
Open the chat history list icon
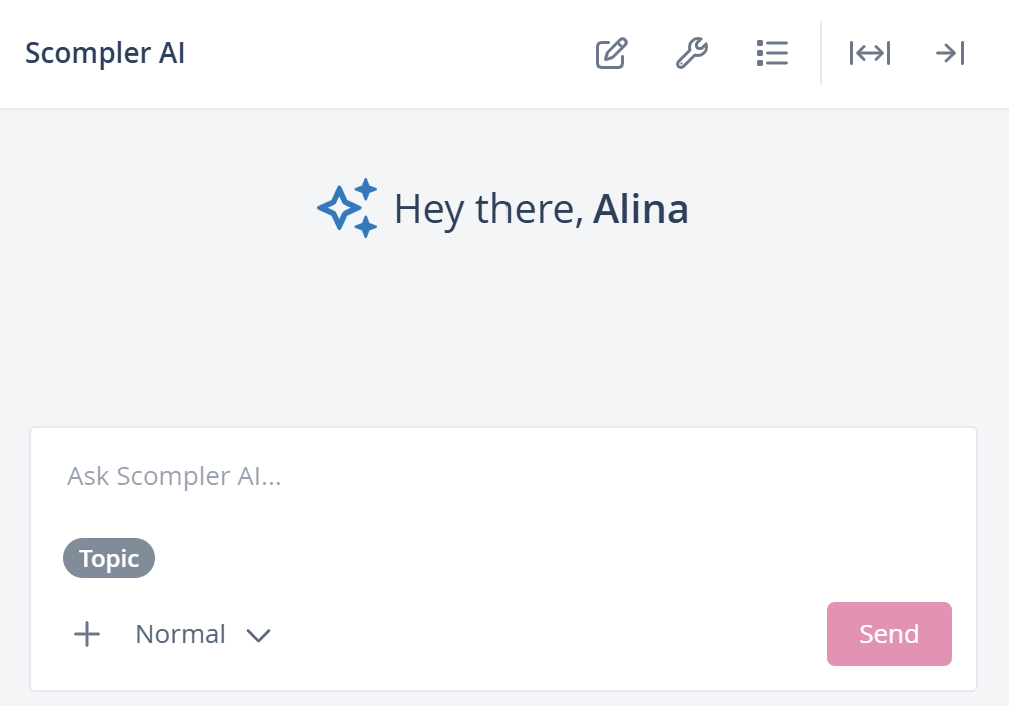(772, 53)
